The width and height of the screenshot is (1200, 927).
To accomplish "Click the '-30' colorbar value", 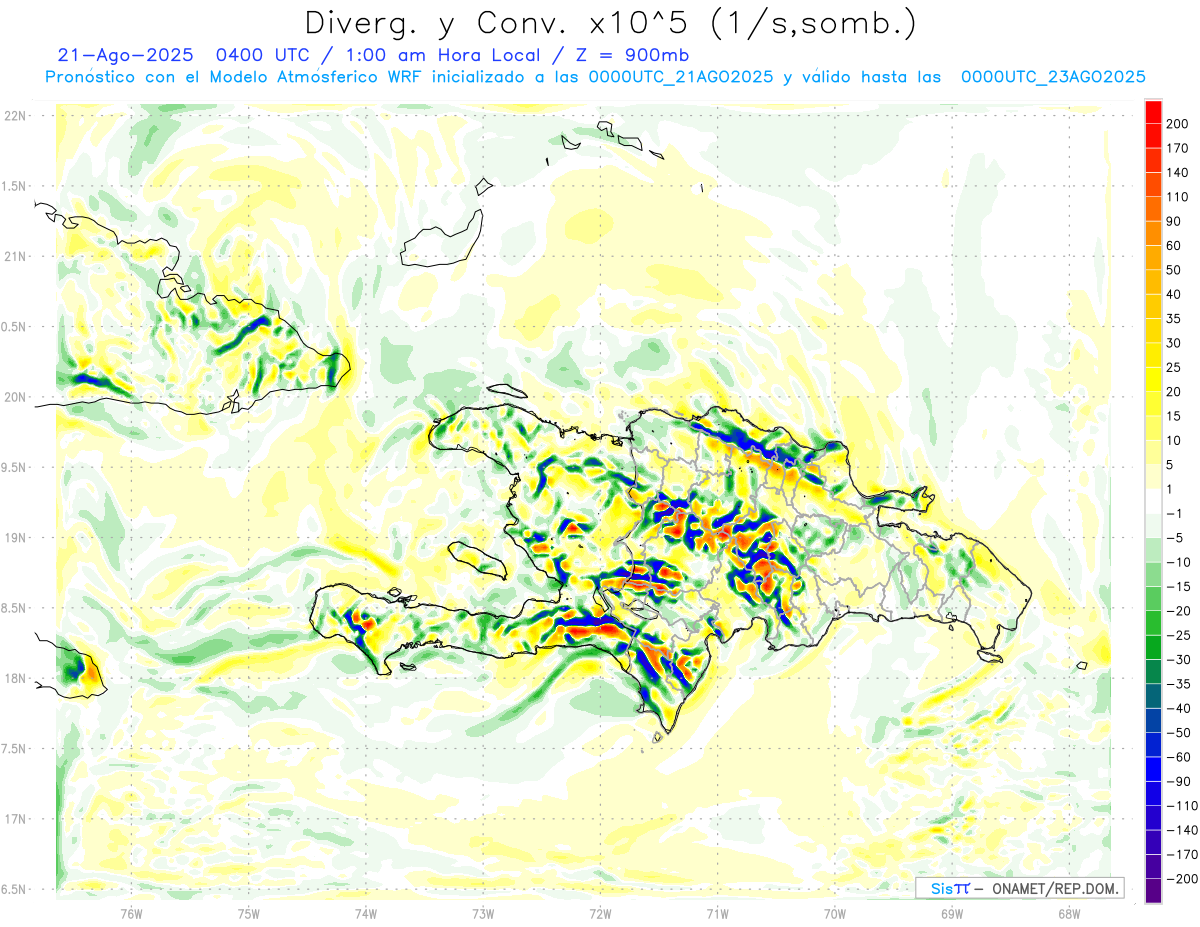I will [x=1180, y=660].
